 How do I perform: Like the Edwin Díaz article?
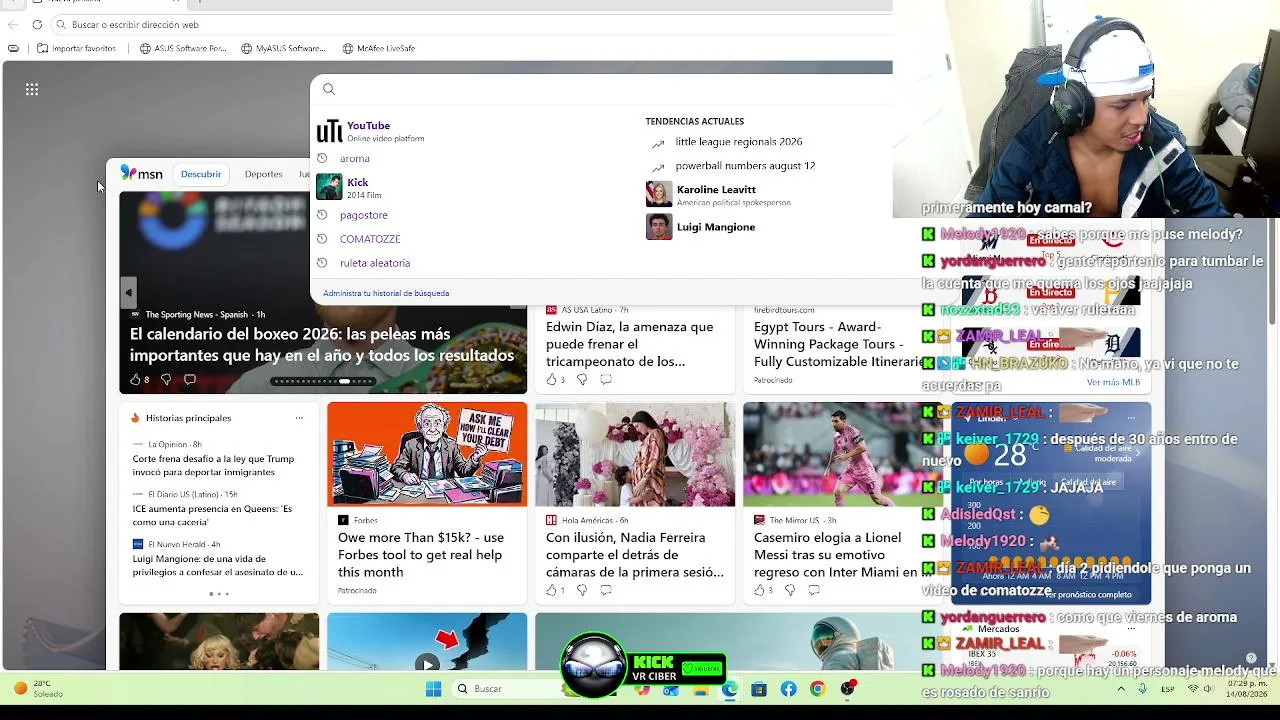pos(551,380)
